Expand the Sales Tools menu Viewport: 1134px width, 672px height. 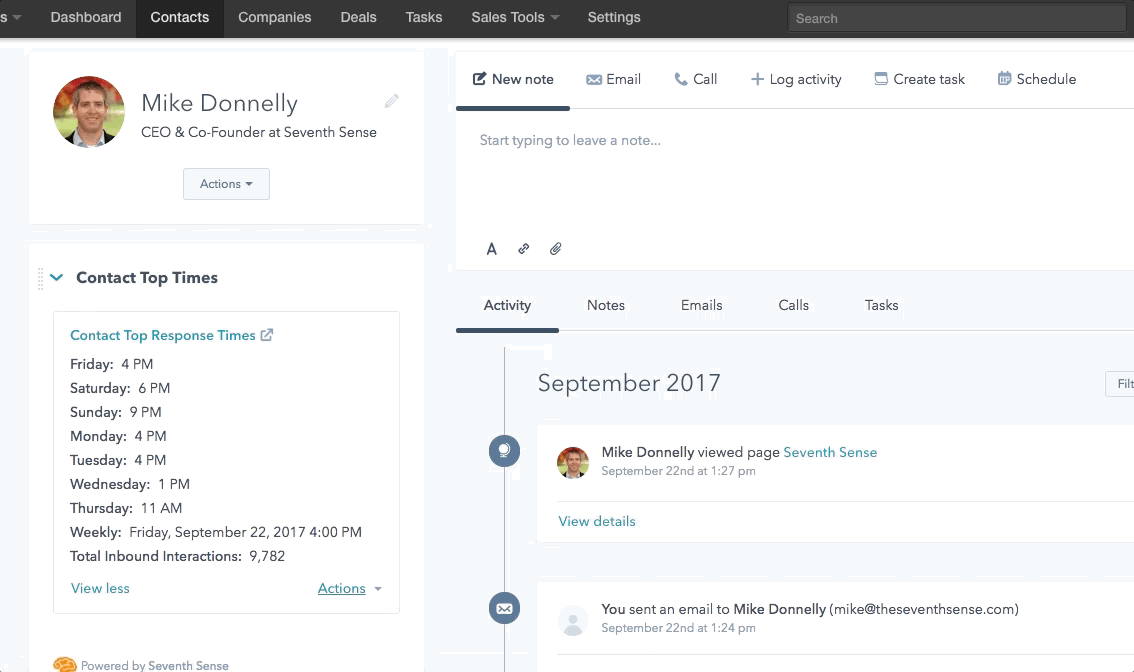[515, 17]
